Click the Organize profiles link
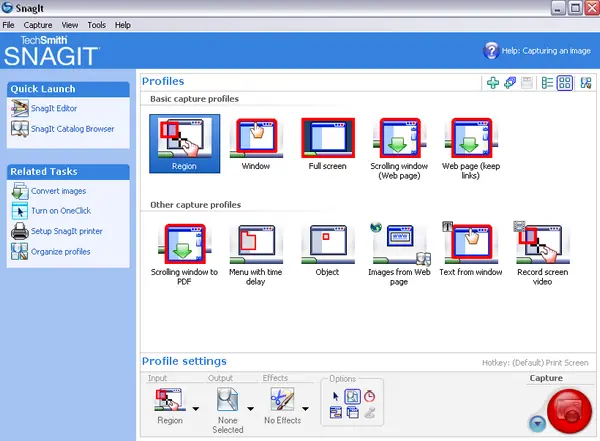Viewport: 600px width, 441px height. 61,252
